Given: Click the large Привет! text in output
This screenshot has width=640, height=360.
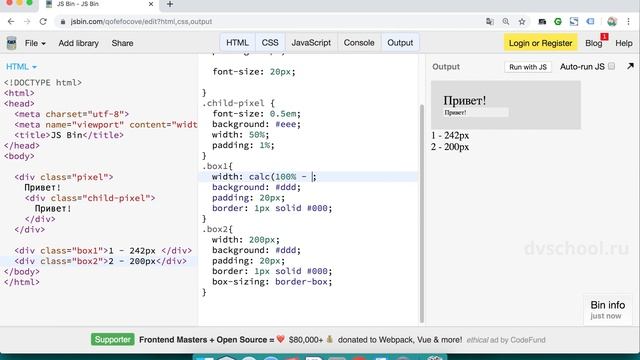Looking at the screenshot, I should pyautogui.click(x=464, y=100).
